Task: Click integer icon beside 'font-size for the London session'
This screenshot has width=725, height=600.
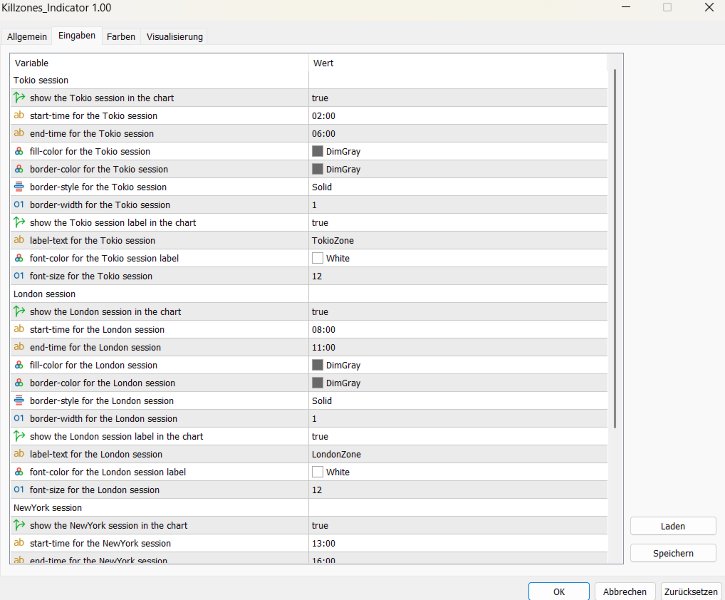Action: pos(19,490)
